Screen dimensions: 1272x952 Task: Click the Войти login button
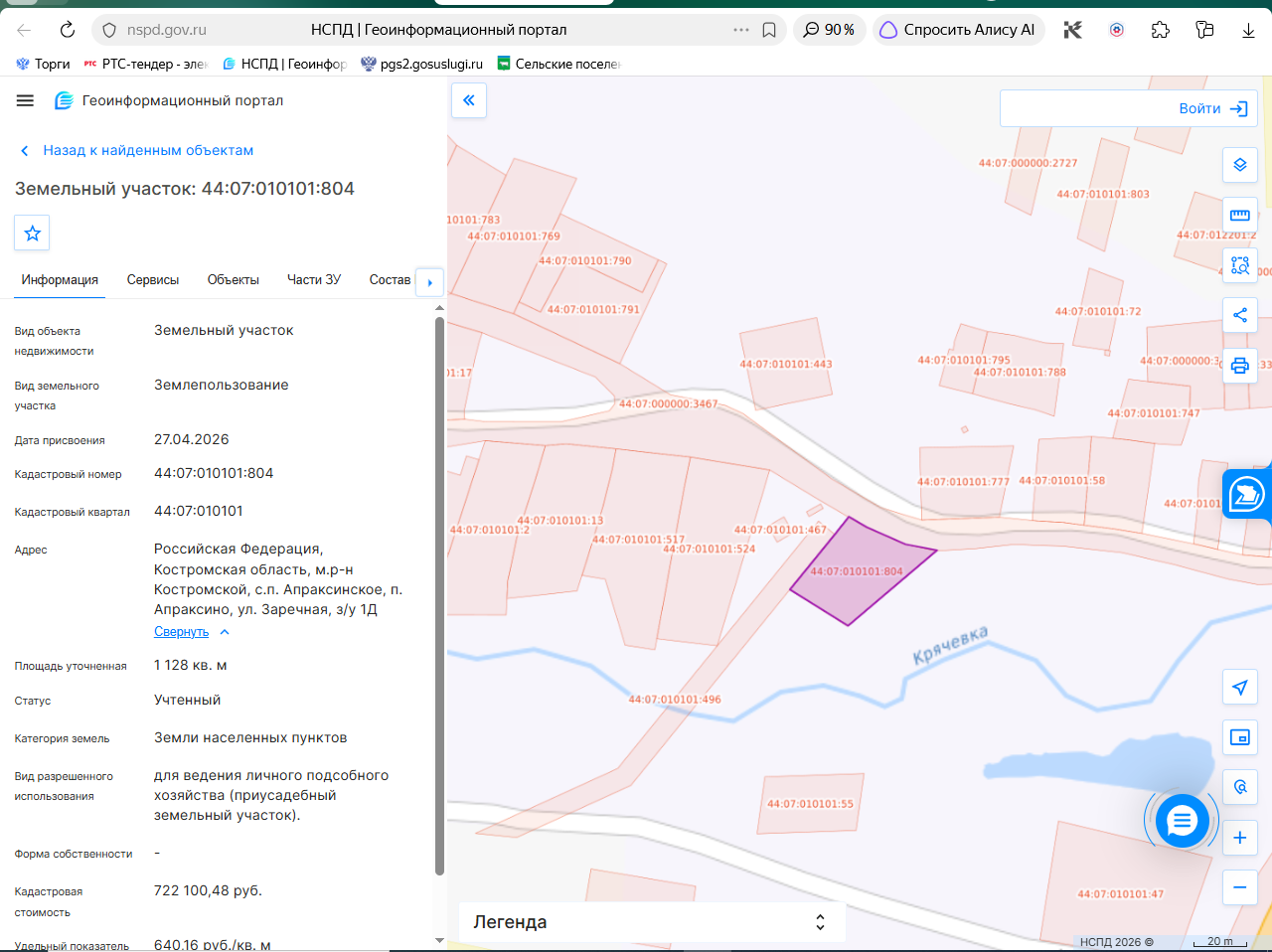1212,108
